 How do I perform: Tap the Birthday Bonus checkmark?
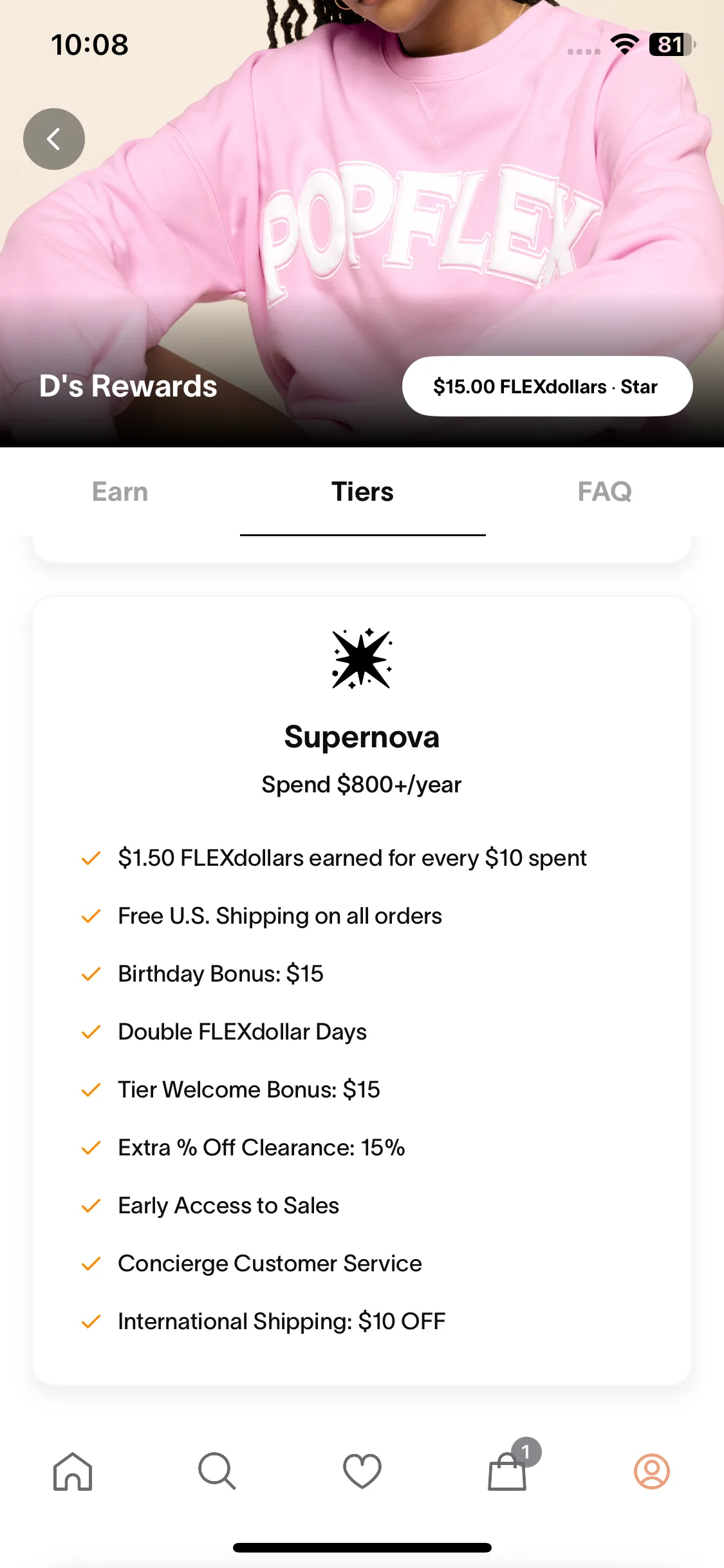click(91, 974)
